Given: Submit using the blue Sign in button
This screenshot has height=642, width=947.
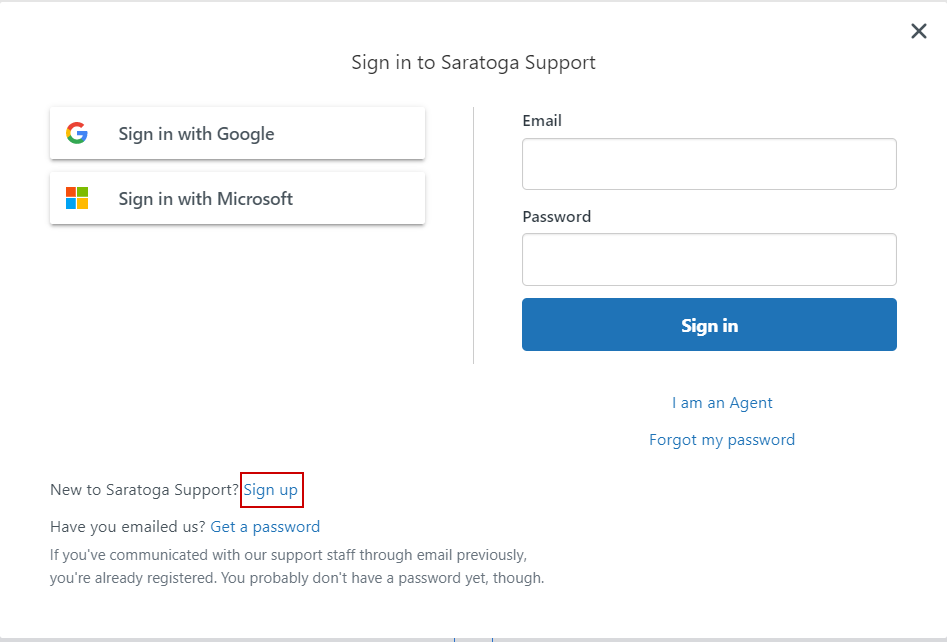Looking at the screenshot, I should (709, 324).
